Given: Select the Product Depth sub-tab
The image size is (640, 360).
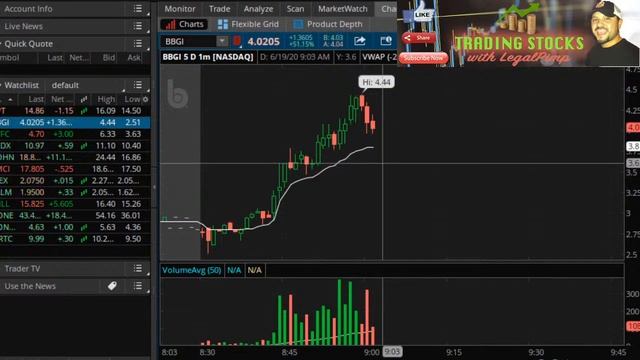Looking at the screenshot, I should pos(328,24).
